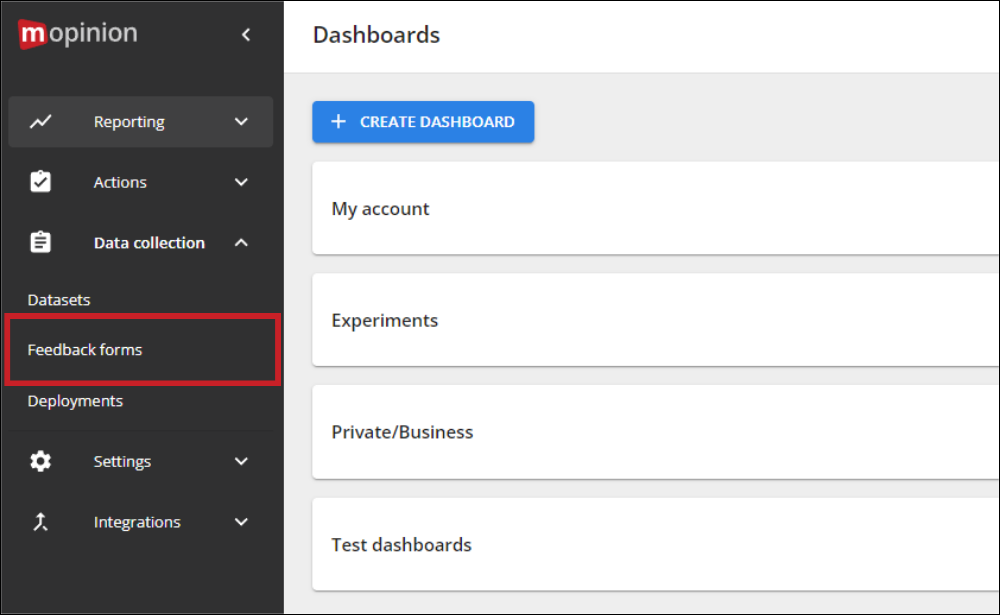Click the Create Dashboard button
This screenshot has width=1000, height=615.
tap(423, 121)
